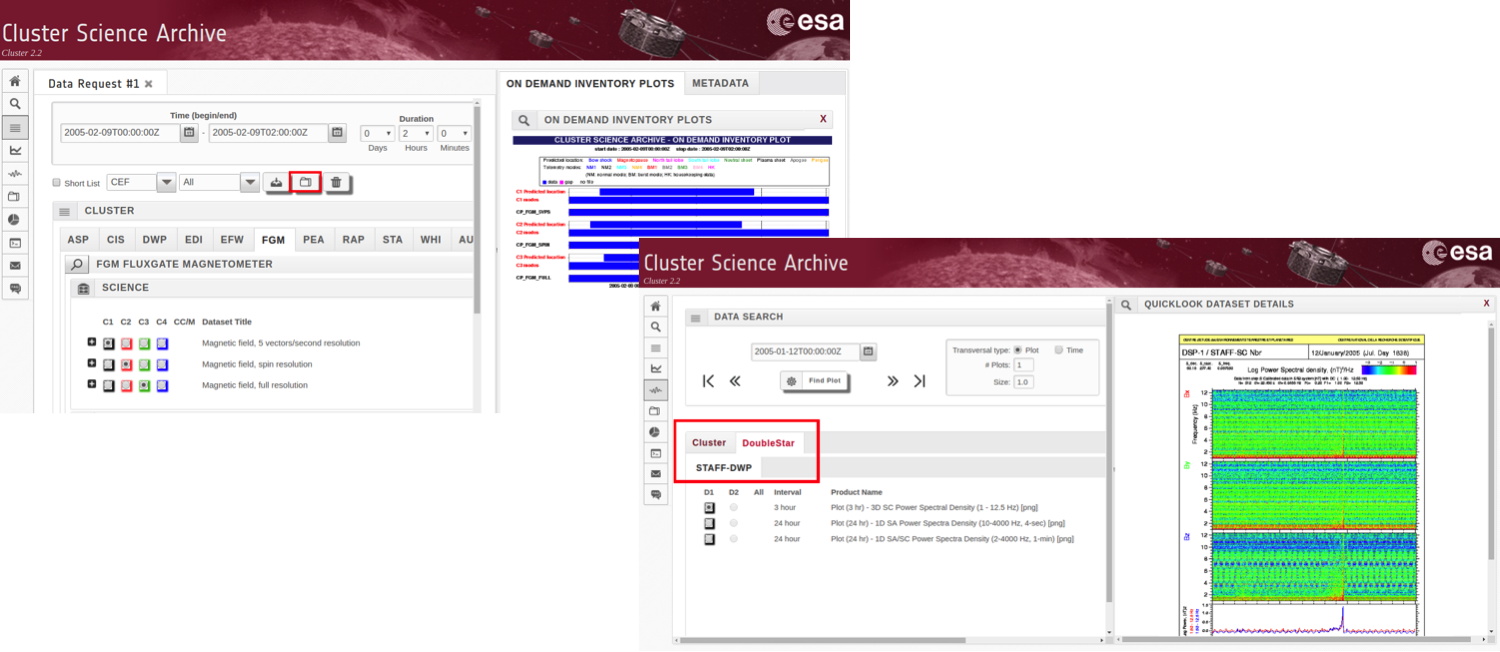The height and width of the screenshot is (652, 1500).
Task: Open the Hours duration dropdown
Action: tap(416, 133)
